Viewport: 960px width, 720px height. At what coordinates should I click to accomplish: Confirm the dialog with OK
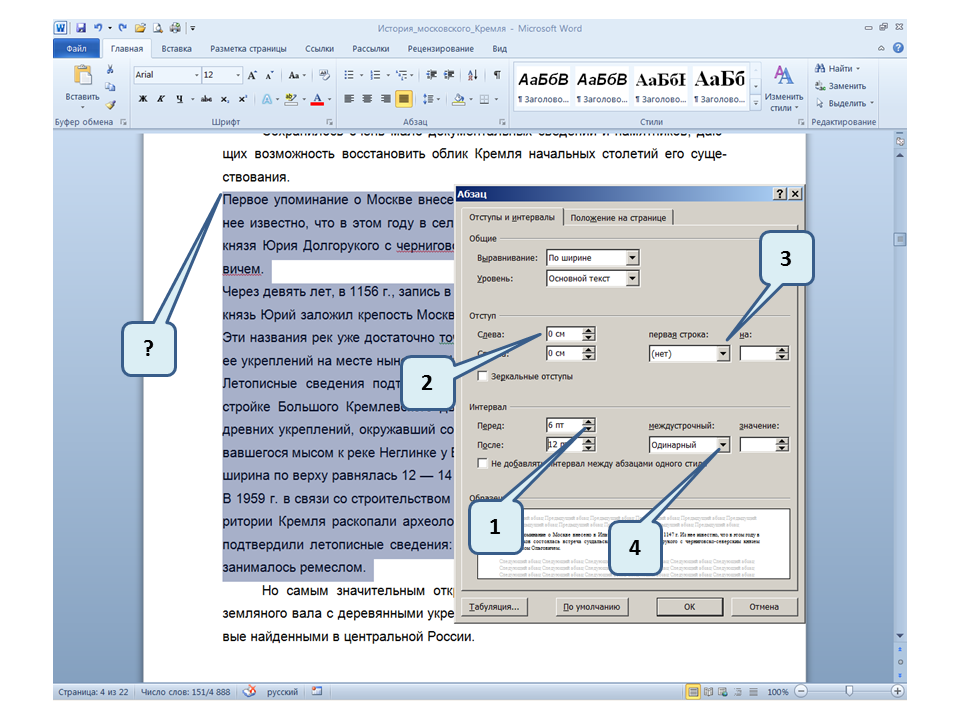689,606
